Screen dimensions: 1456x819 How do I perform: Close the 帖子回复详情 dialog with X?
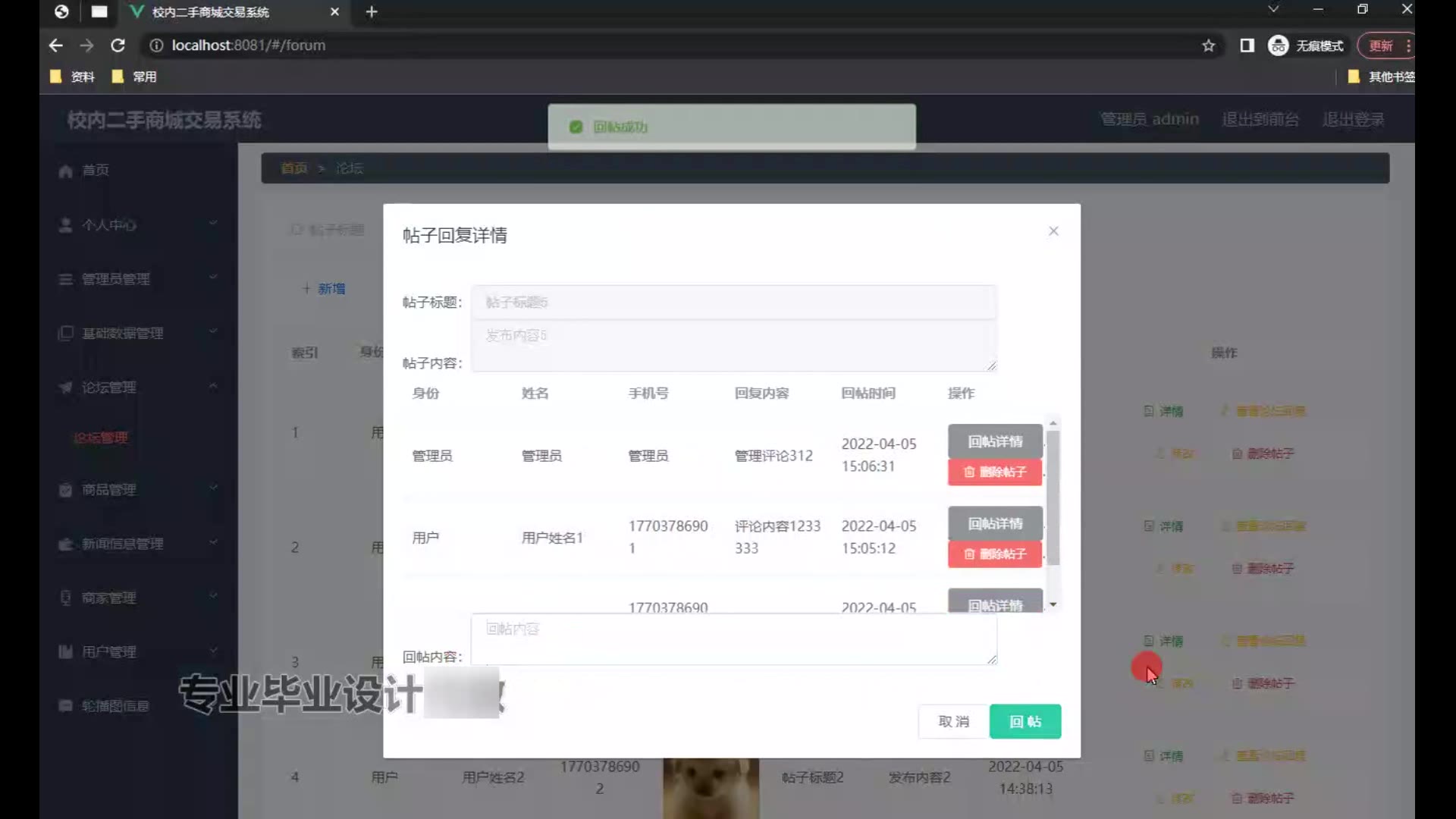click(x=1053, y=231)
